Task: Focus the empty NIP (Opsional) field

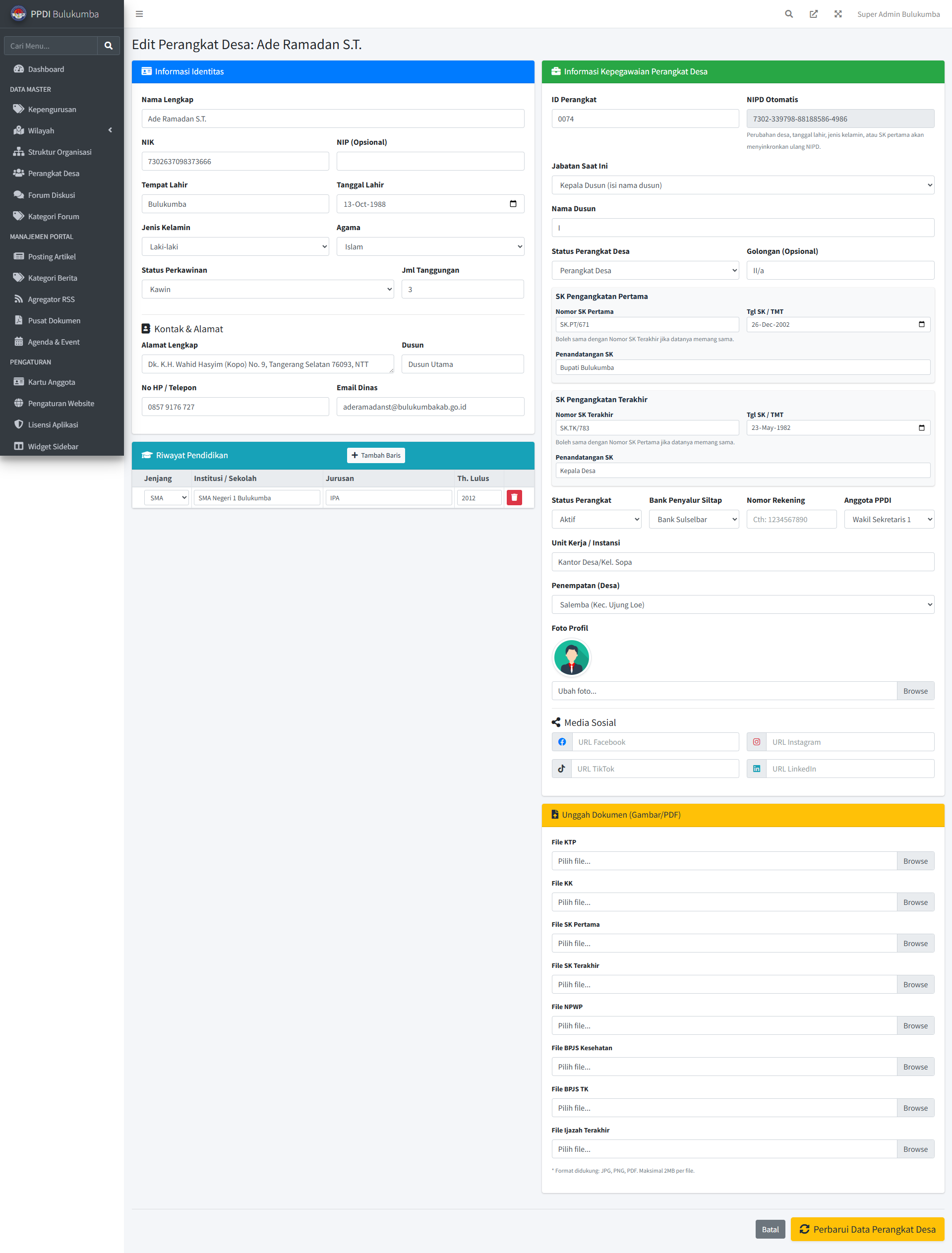Action: point(430,162)
